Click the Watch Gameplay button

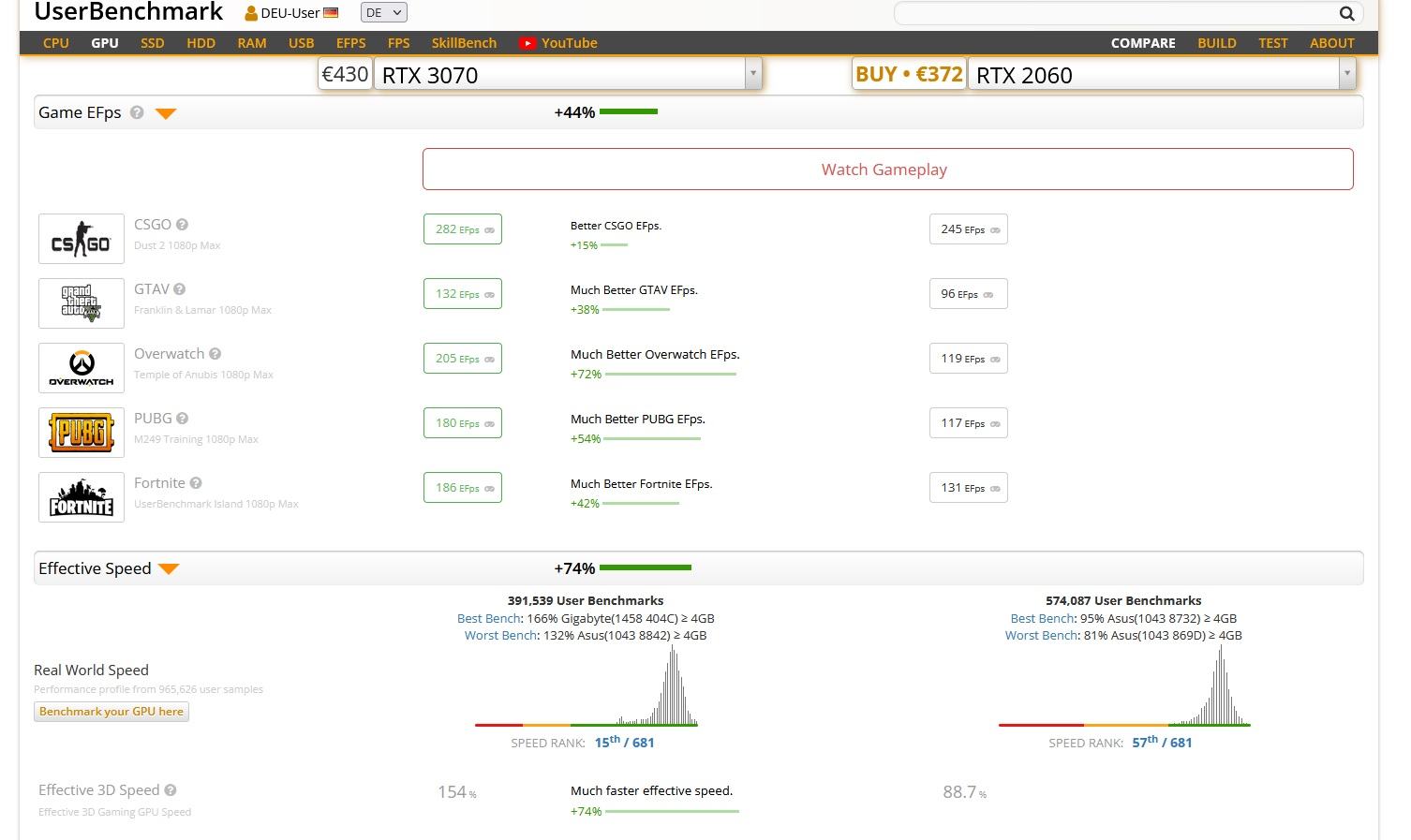click(887, 169)
